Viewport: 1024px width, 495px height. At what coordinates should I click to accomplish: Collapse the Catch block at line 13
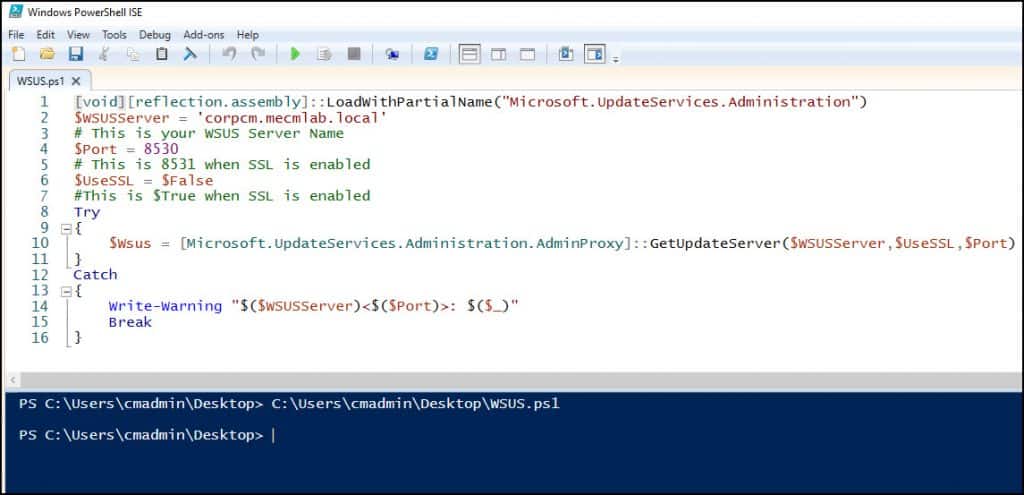[66, 291]
